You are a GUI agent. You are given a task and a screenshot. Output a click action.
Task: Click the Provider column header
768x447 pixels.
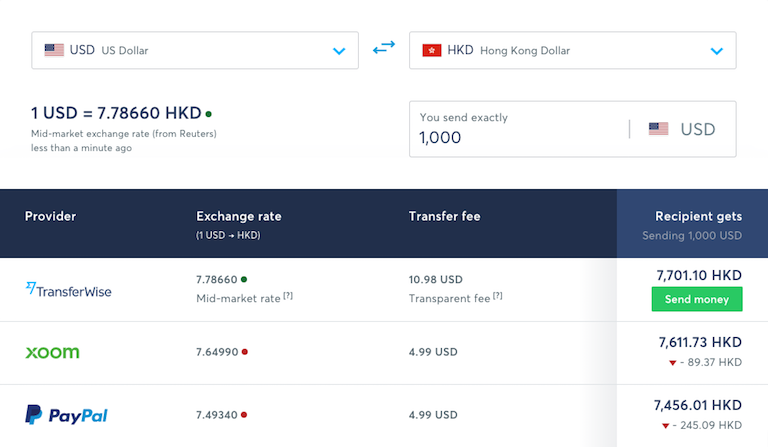tap(50, 216)
